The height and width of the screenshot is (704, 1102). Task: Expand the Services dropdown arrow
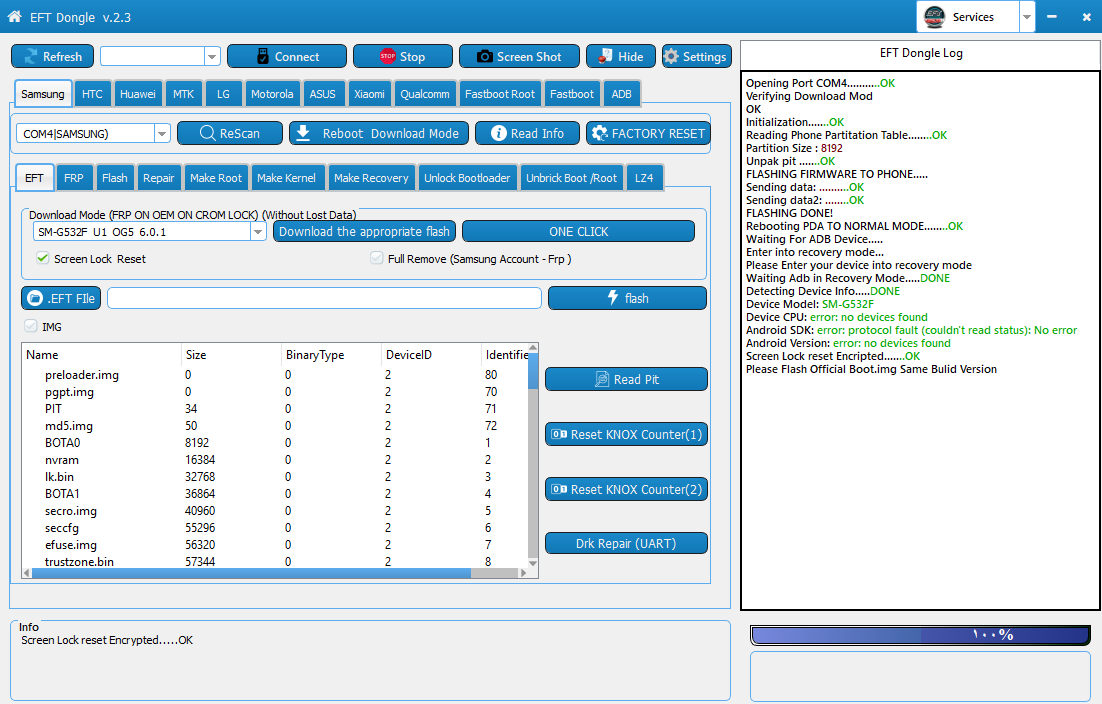(1027, 17)
